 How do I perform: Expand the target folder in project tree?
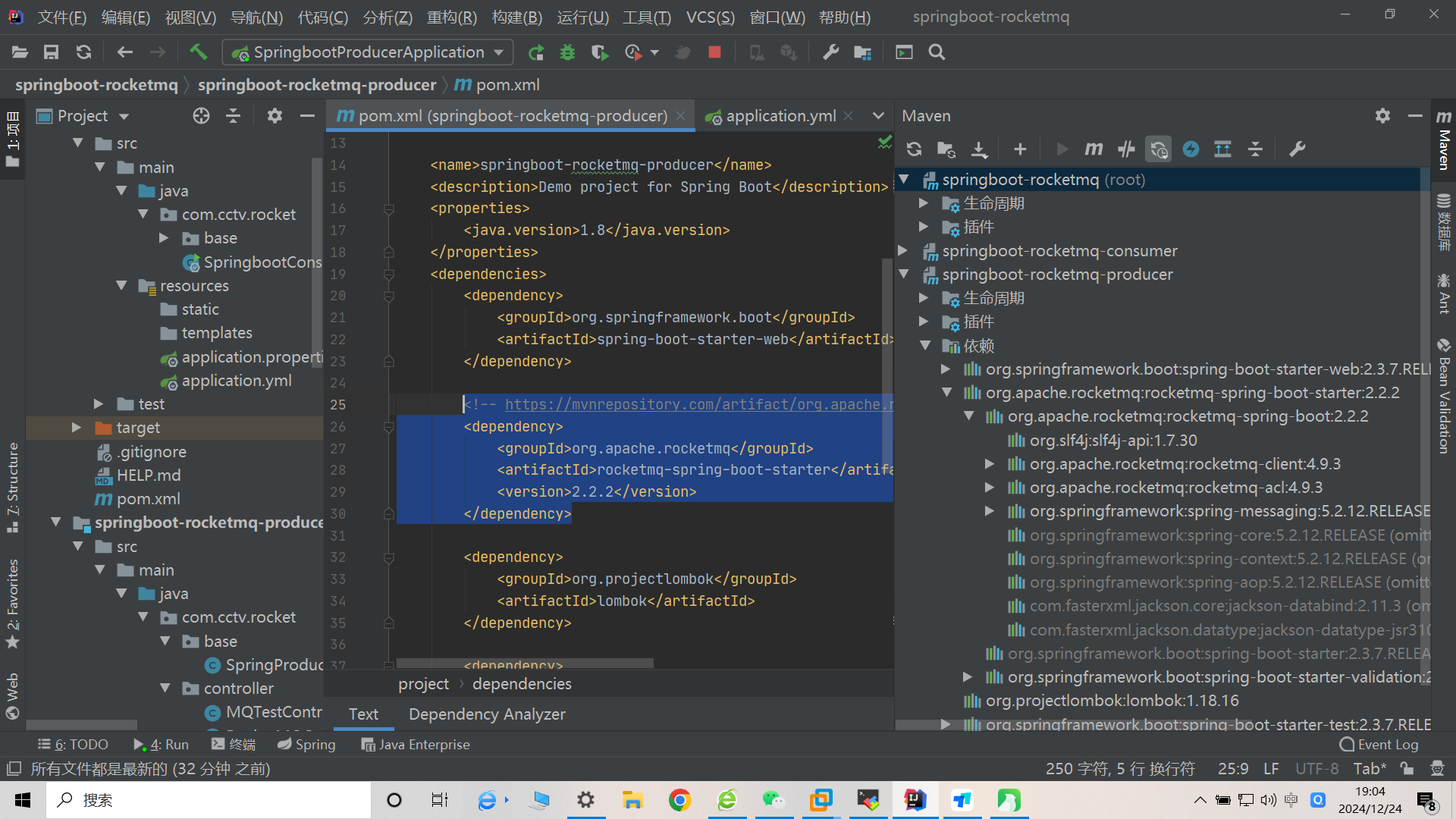point(77,428)
